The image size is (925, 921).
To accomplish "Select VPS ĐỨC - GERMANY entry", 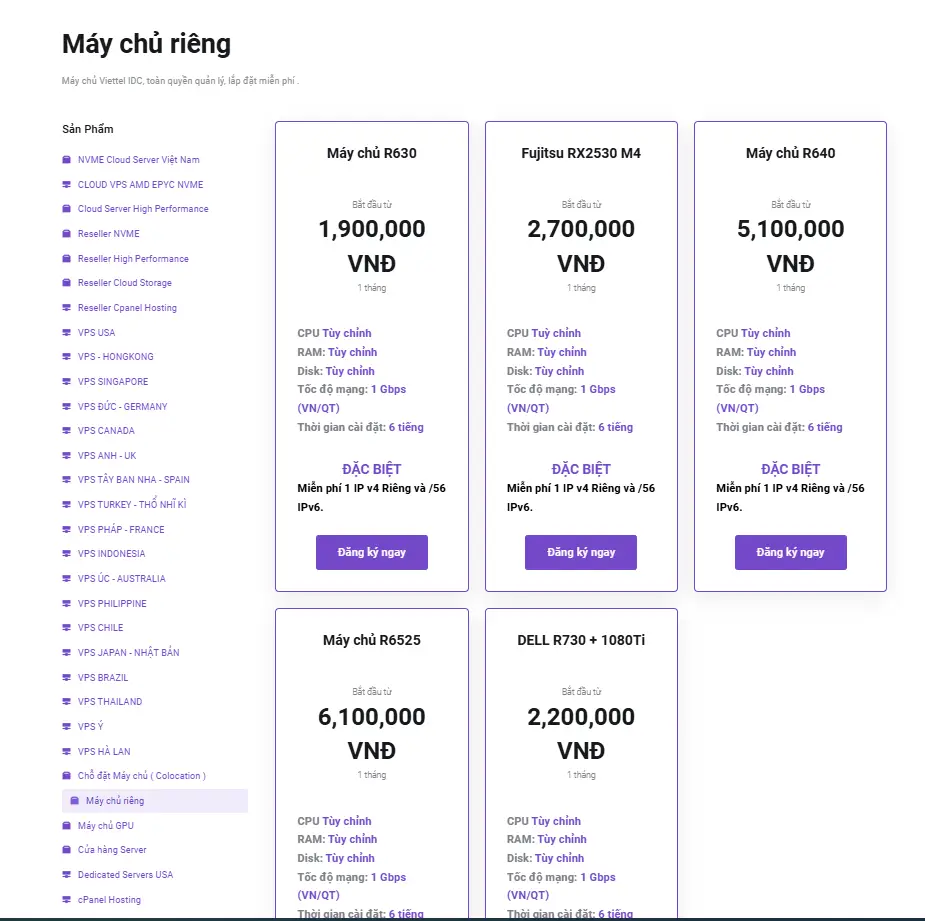I will tap(123, 407).
